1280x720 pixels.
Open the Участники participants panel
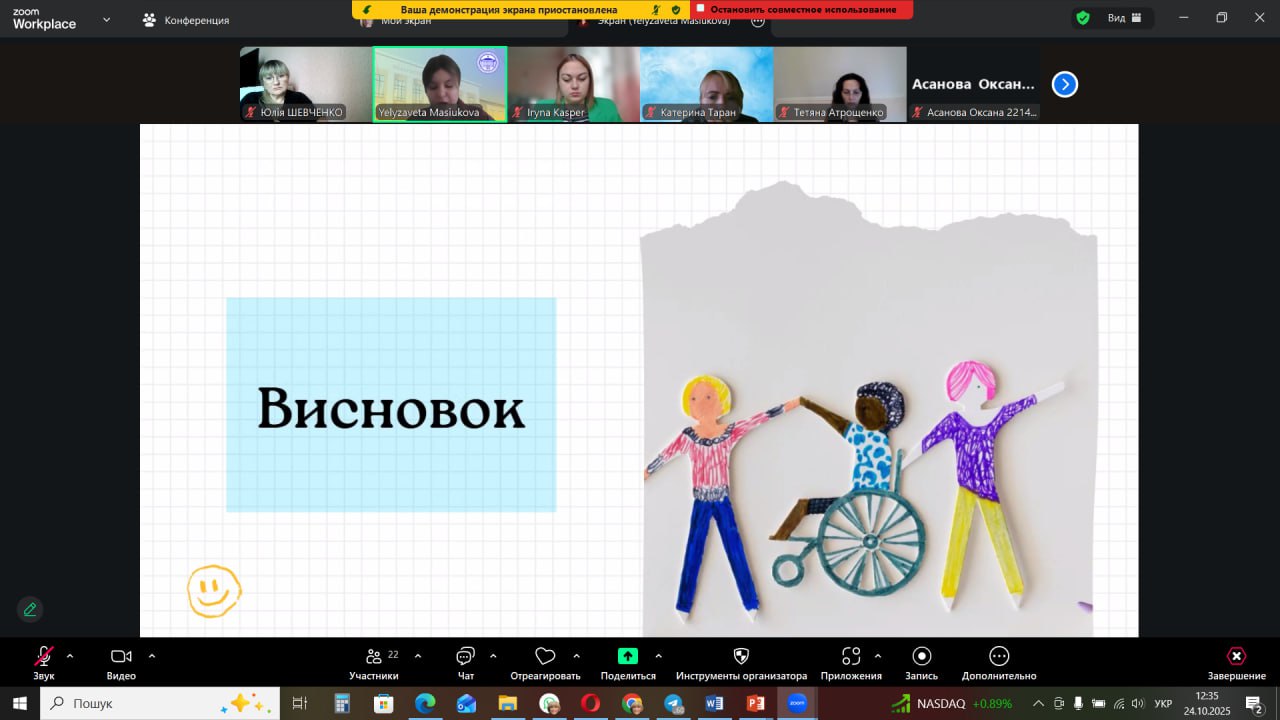point(374,657)
